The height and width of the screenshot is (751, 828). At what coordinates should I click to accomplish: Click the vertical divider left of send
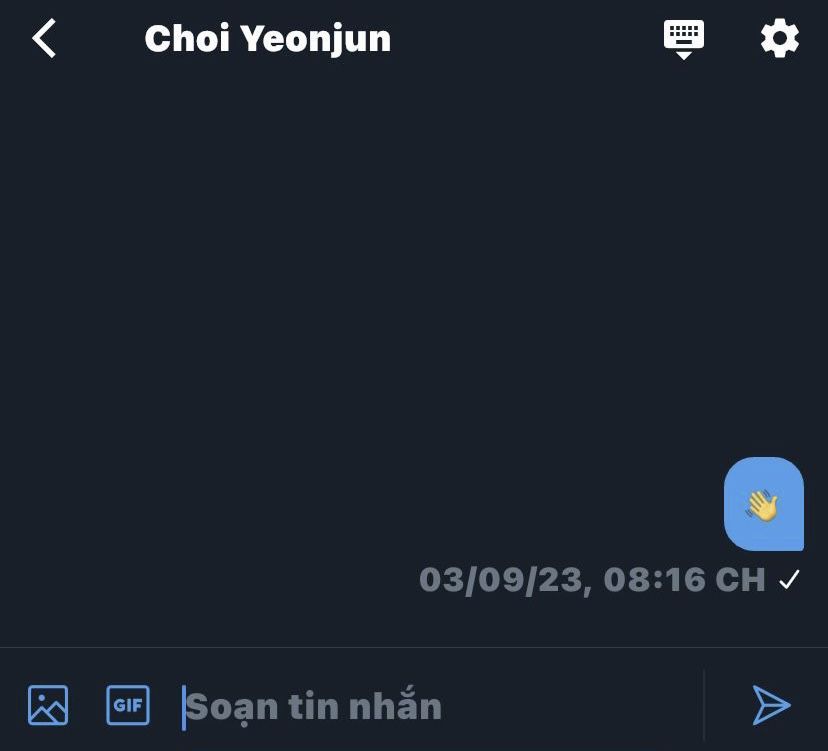point(704,705)
